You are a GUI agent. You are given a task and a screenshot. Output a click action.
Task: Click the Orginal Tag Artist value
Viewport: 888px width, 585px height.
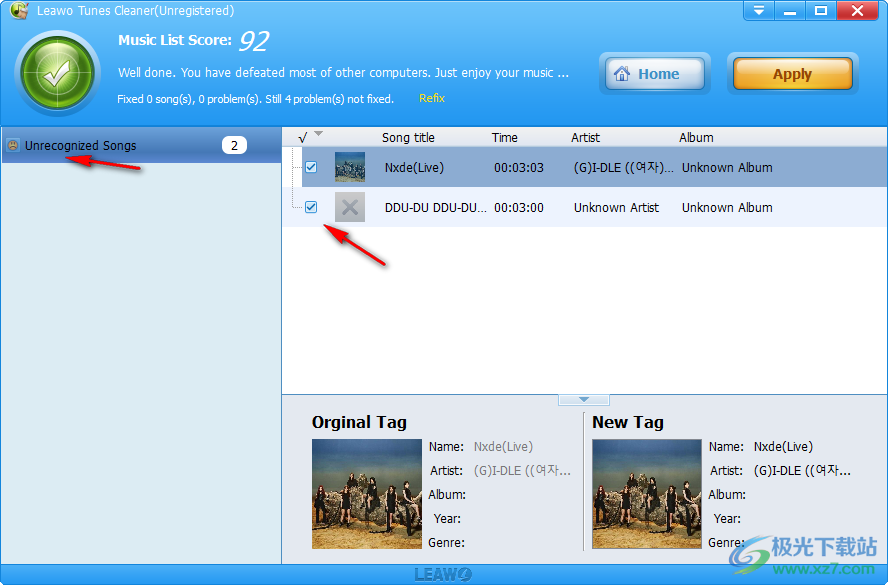click(x=522, y=471)
